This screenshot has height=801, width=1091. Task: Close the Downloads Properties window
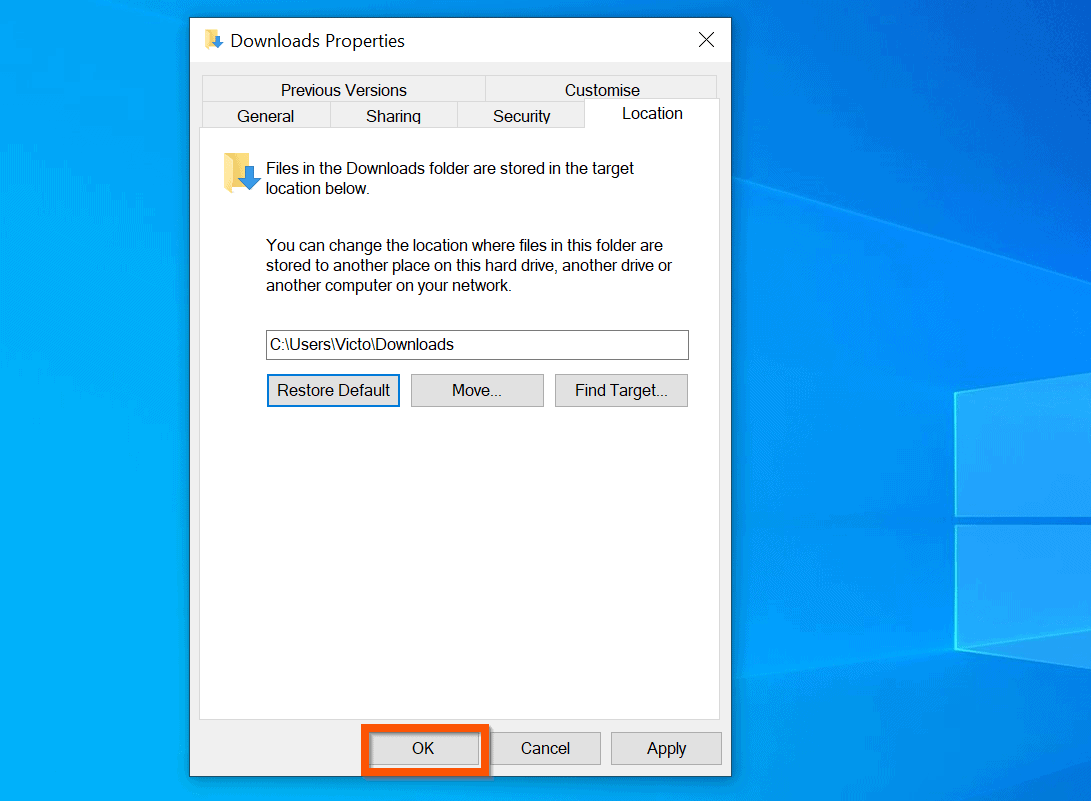coord(706,39)
